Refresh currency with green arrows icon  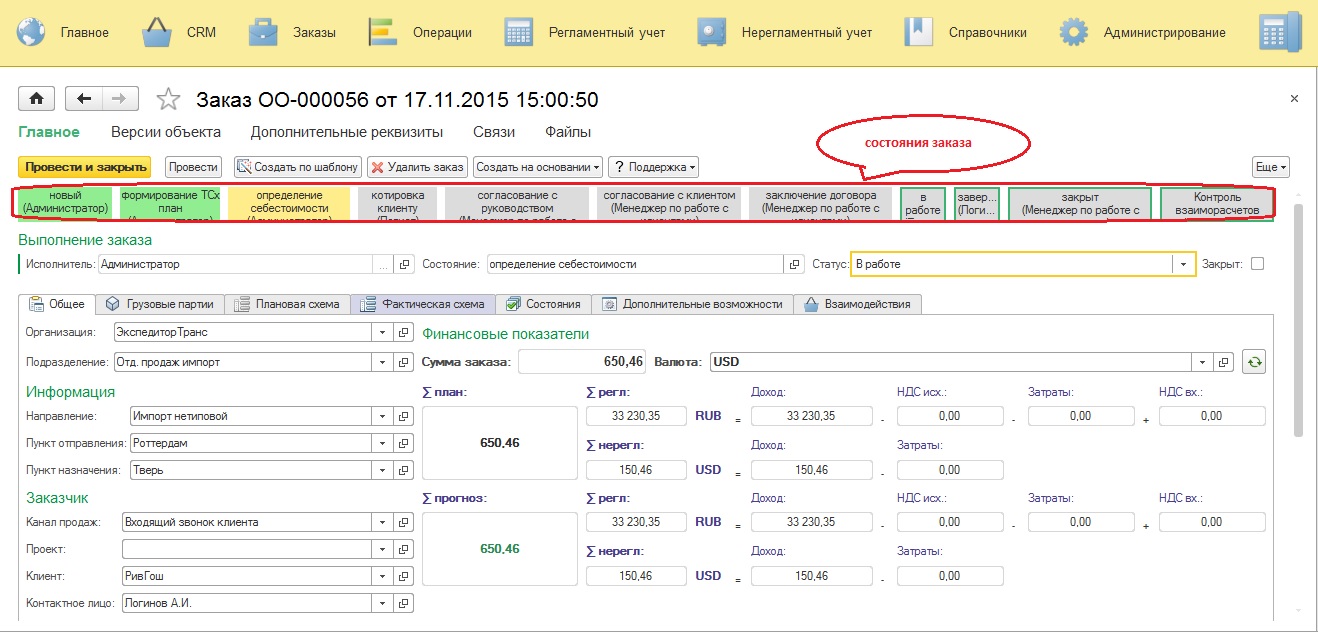click(x=1254, y=362)
